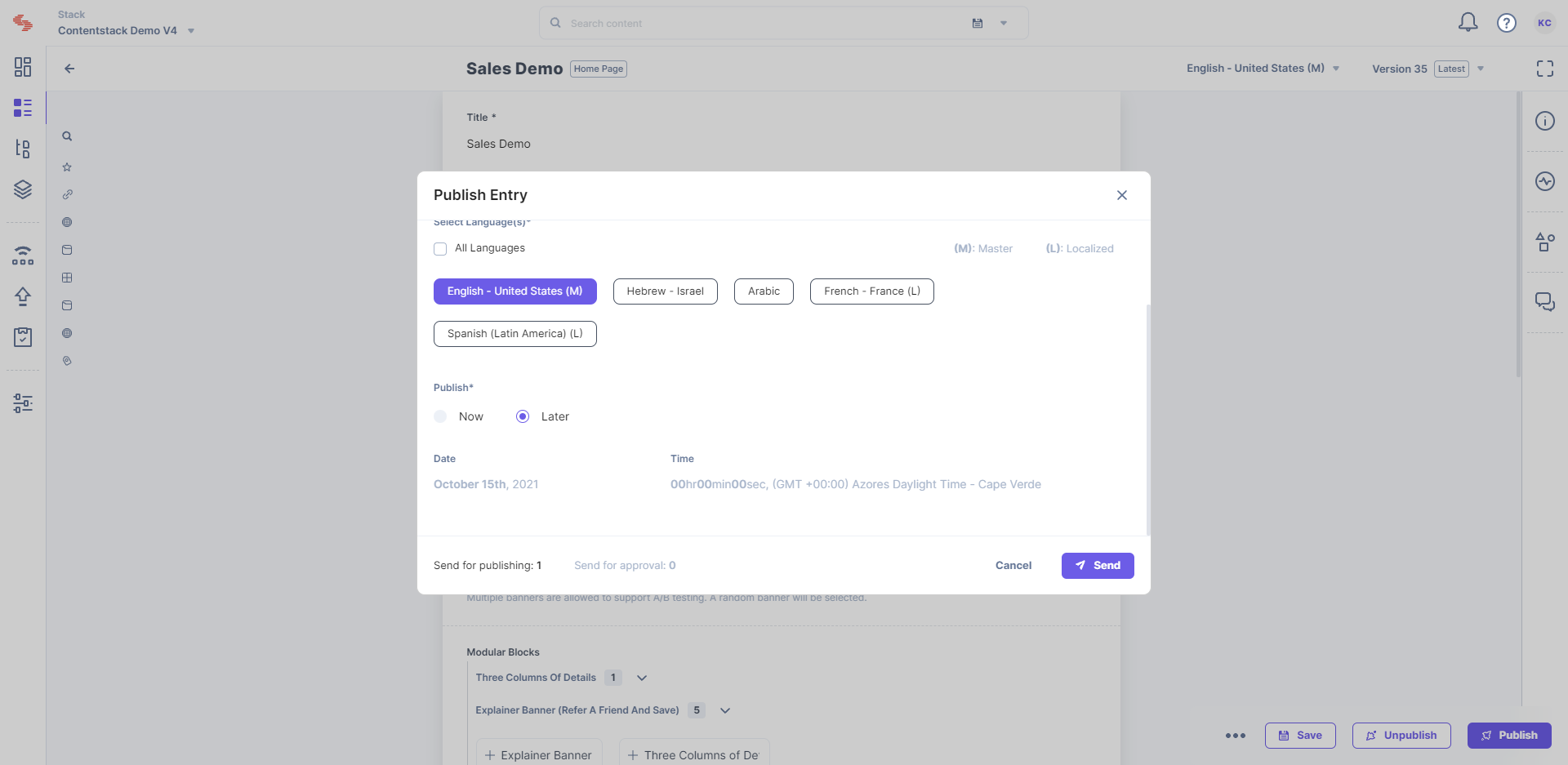This screenshot has width=1568, height=765.
Task: Open the Assets layers icon in sidebar
Action: [x=23, y=189]
